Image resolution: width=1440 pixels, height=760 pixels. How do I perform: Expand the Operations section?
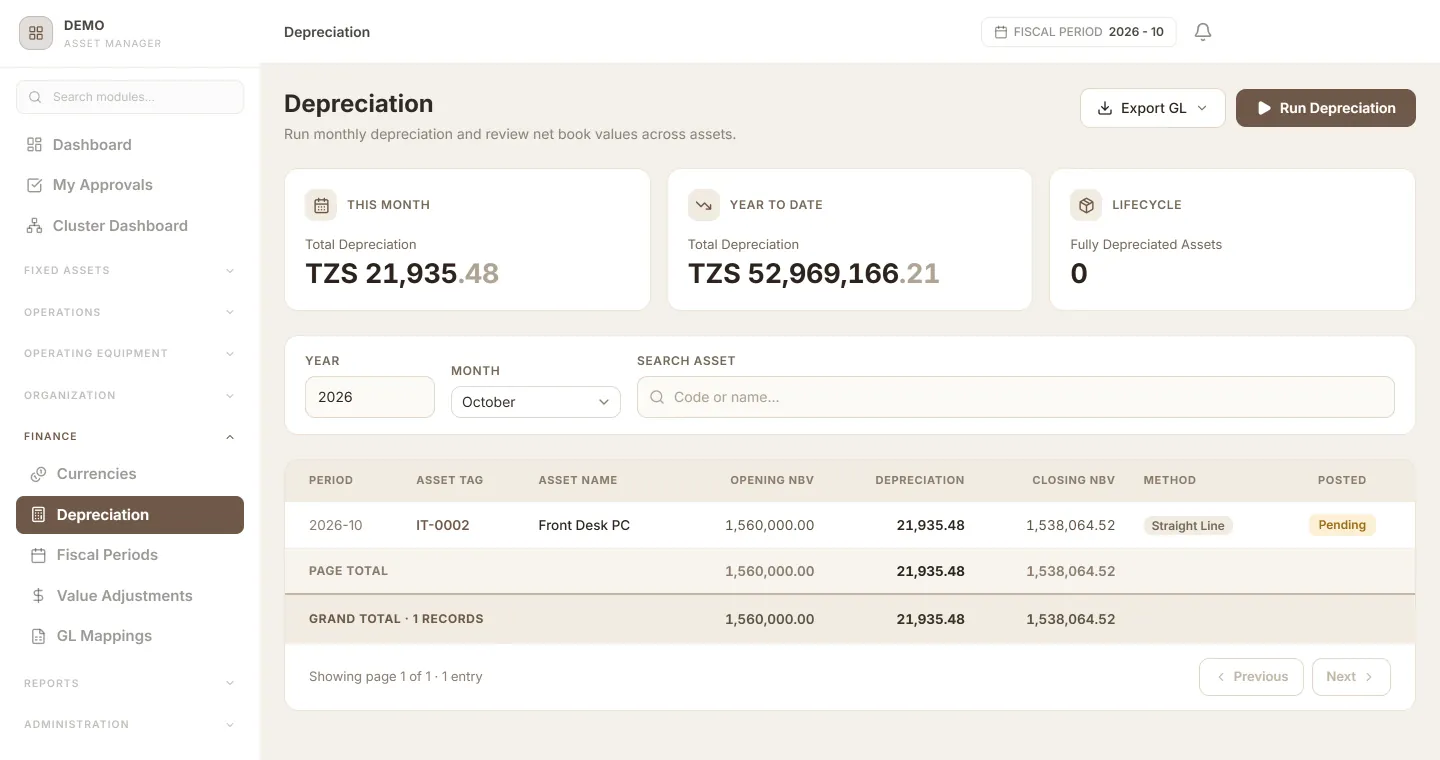click(x=130, y=312)
